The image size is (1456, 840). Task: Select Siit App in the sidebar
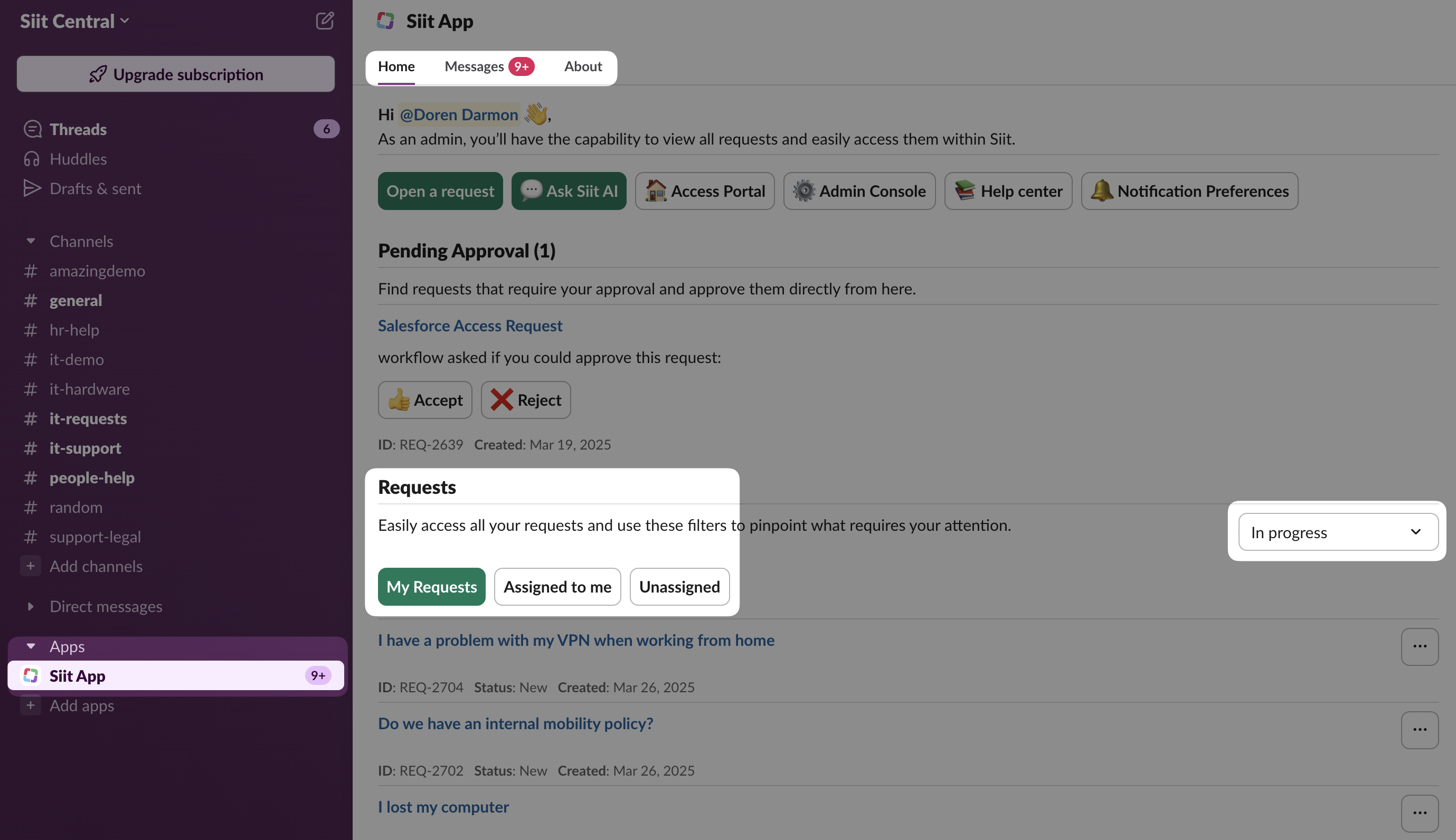(175, 675)
